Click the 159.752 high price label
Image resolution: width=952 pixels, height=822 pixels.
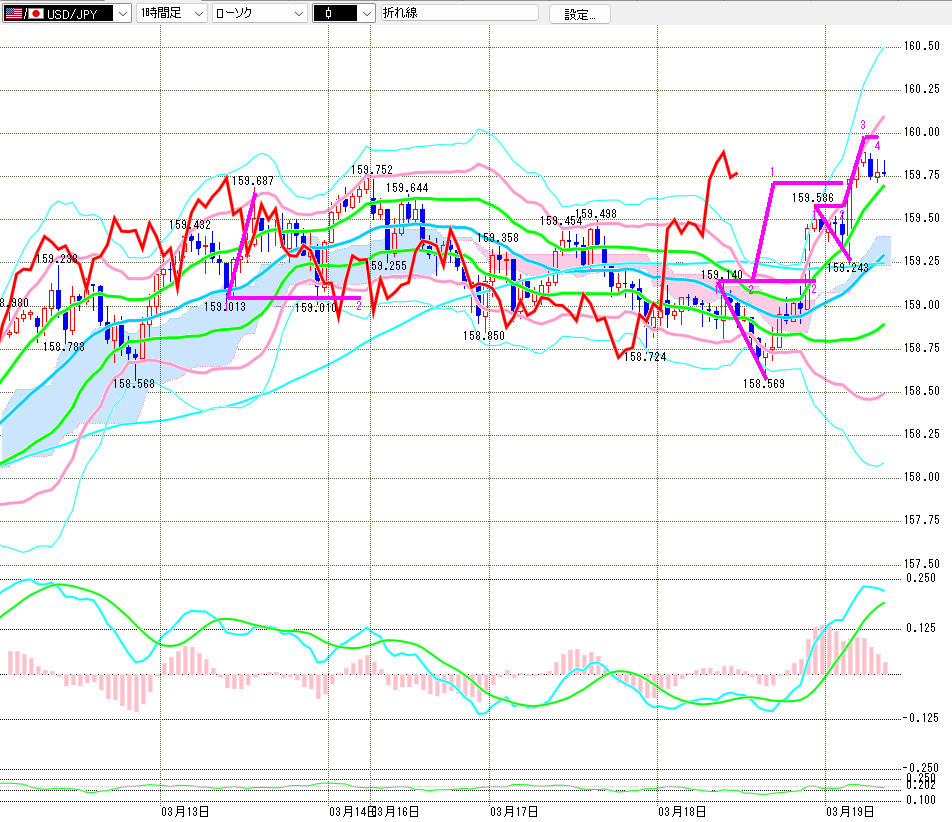[371, 170]
